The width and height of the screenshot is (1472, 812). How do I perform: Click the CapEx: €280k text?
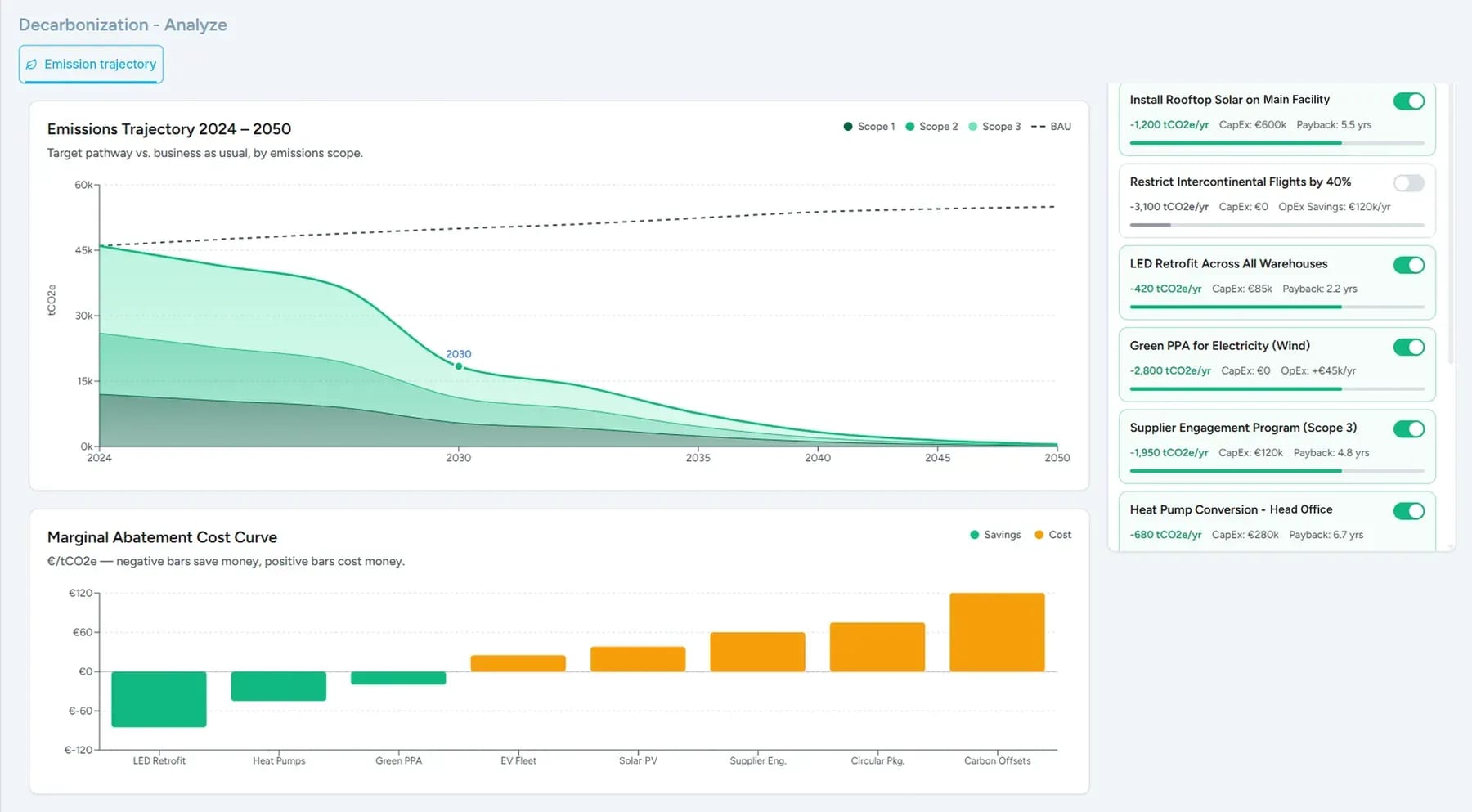tap(1245, 534)
